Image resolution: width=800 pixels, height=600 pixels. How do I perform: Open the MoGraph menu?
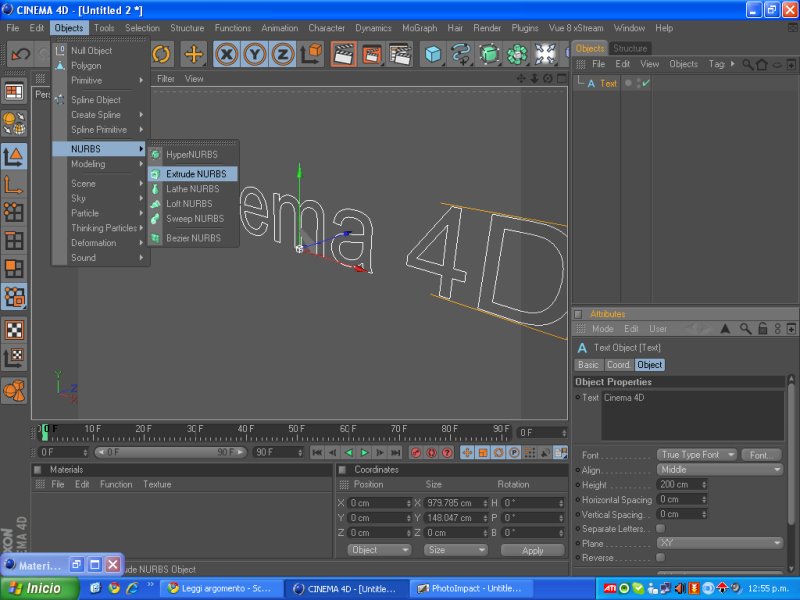(x=419, y=28)
